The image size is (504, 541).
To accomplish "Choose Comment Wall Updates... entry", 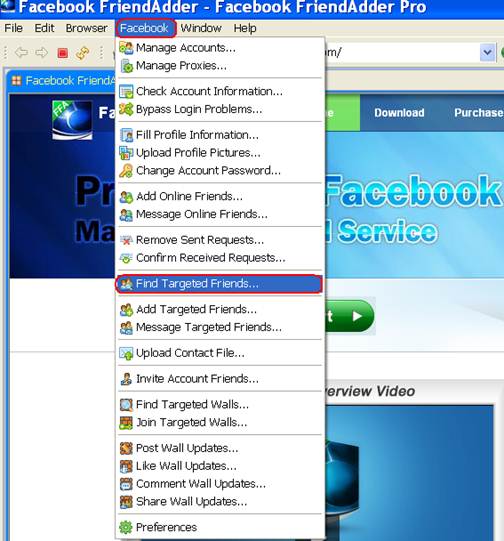I will point(220,484).
